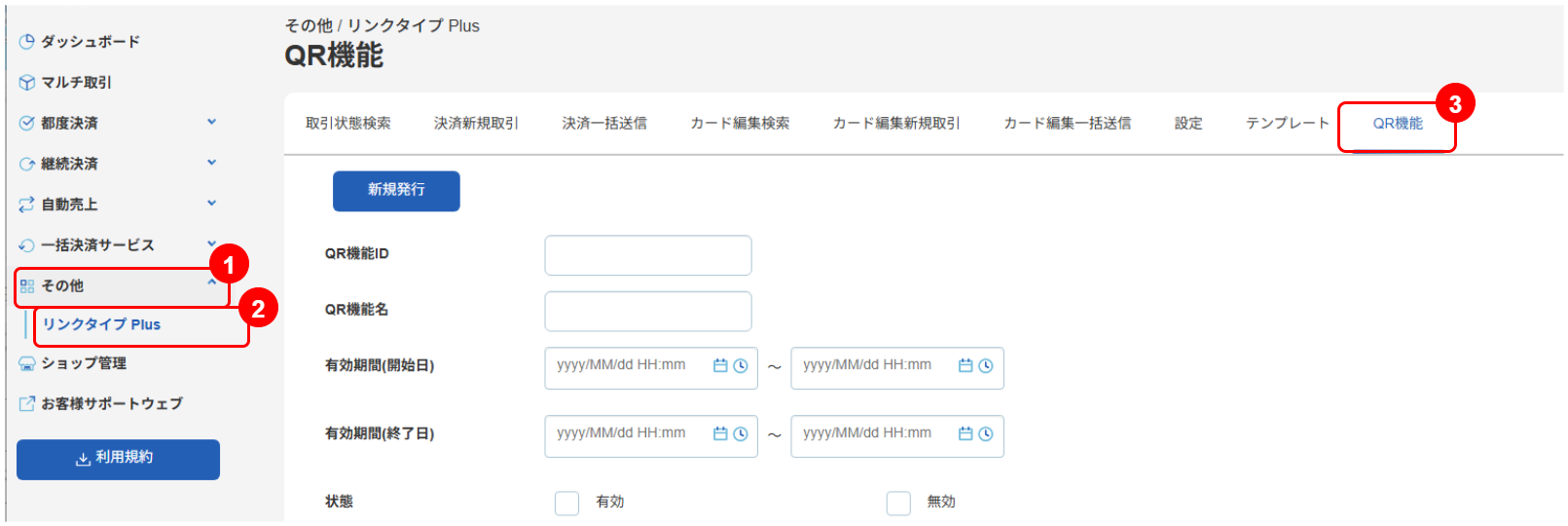Image resolution: width=1568 pixels, height=526 pixels.
Task: Click the 都度決済 check-circle icon
Action: 27,124
